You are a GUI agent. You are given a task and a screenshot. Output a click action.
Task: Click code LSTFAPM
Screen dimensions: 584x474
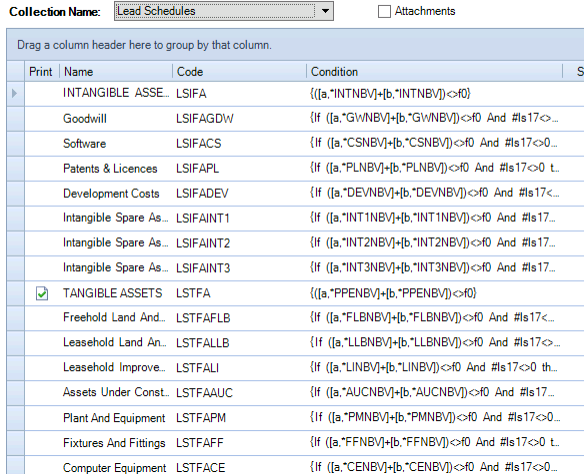[201, 418]
